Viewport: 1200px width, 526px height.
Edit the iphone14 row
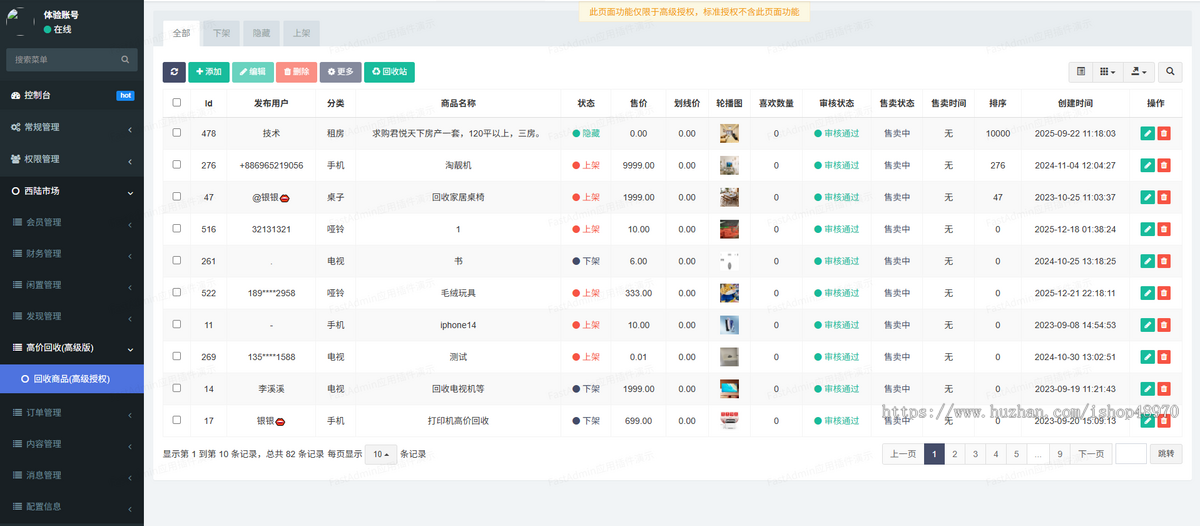coord(1147,325)
